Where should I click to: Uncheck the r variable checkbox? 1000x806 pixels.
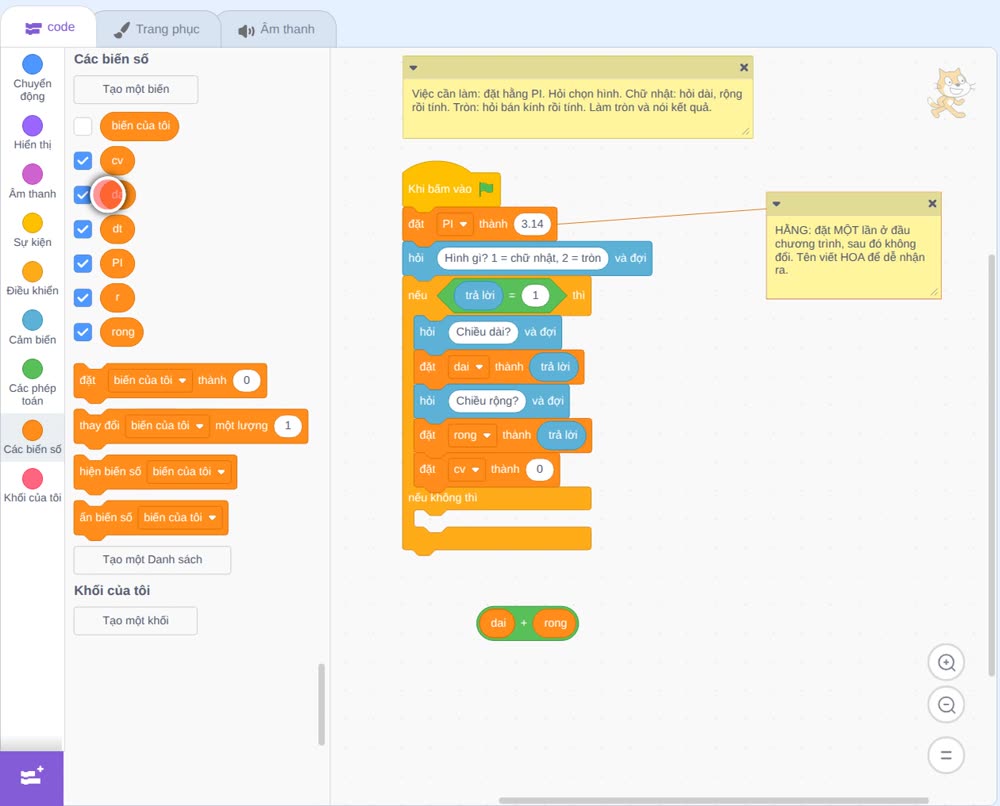pos(83,297)
